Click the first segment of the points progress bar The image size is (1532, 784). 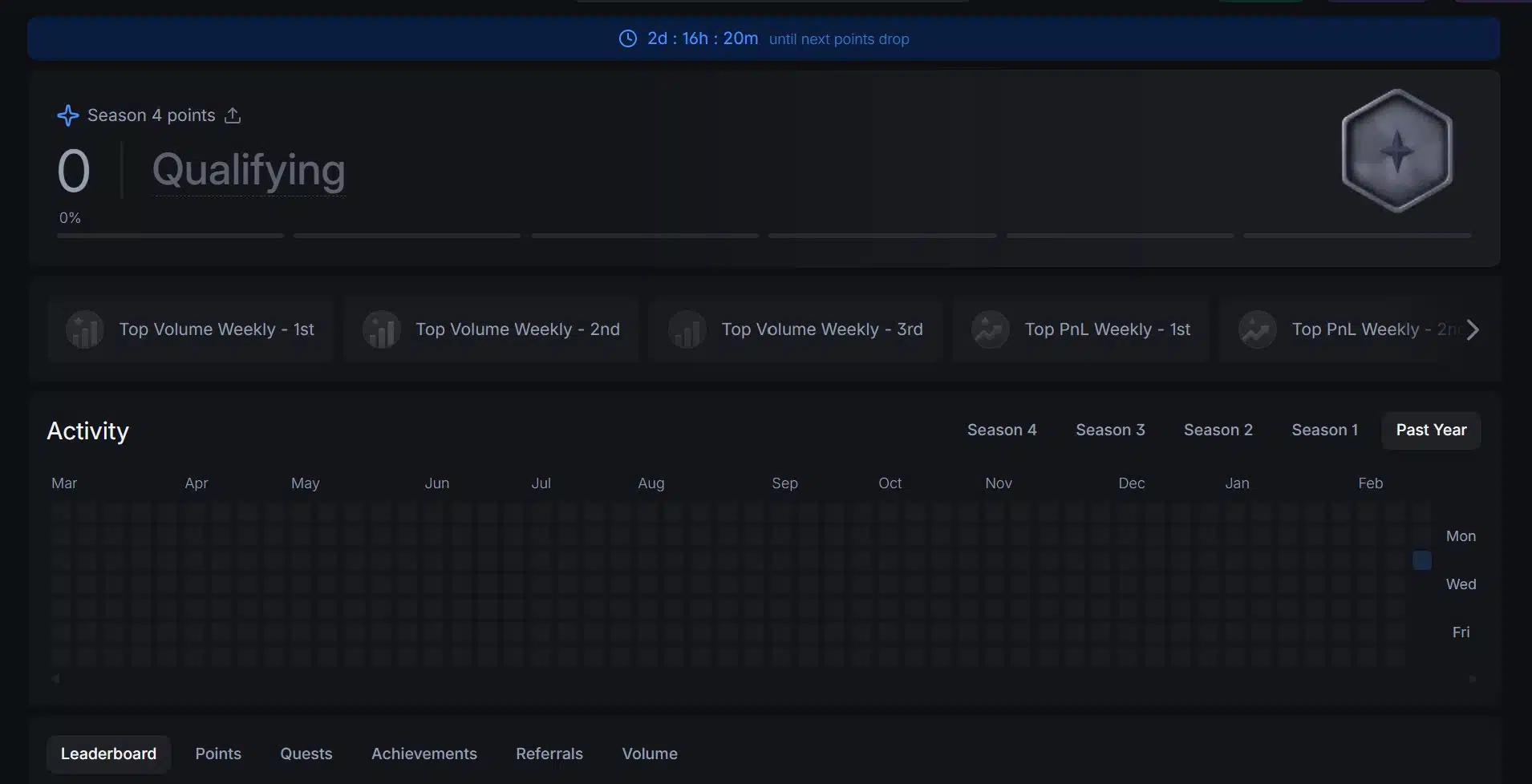170,235
